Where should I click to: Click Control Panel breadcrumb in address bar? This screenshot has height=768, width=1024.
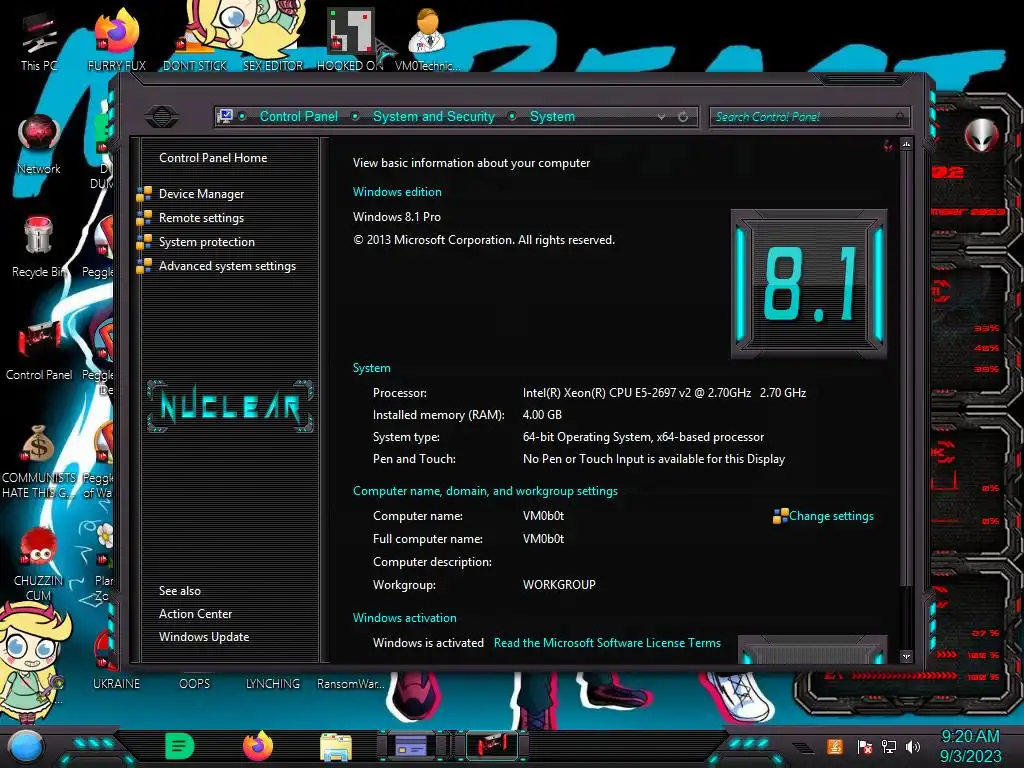click(298, 116)
